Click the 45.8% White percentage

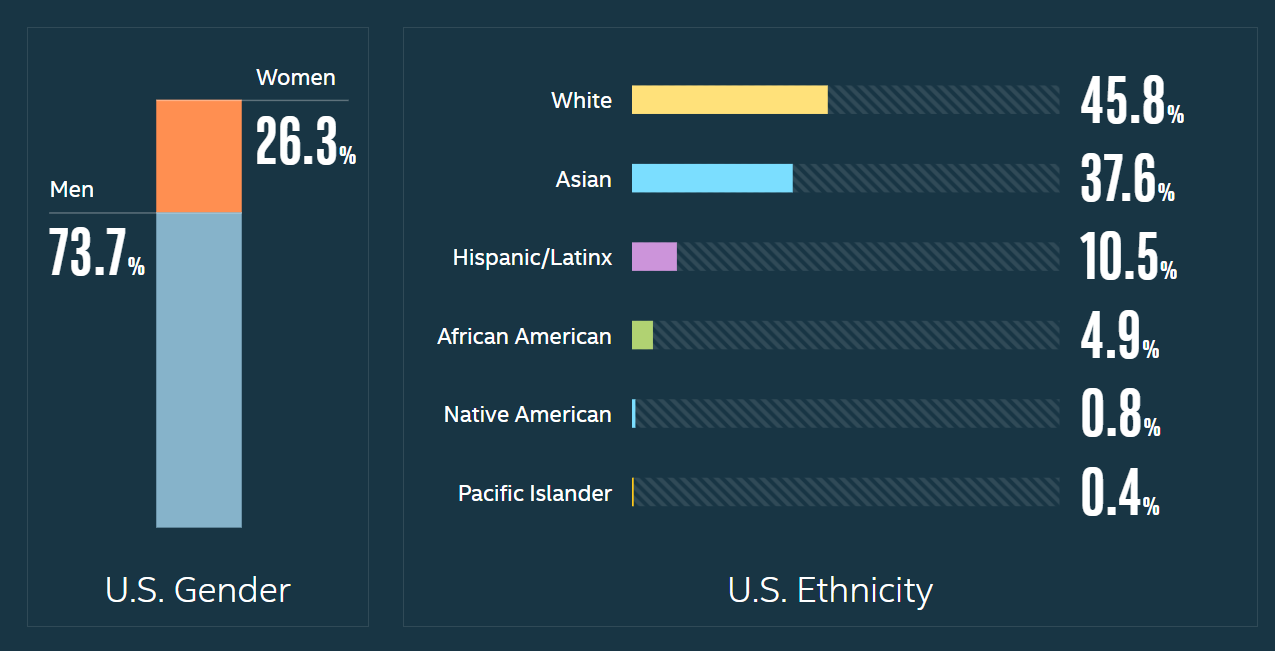pos(1131,101)
